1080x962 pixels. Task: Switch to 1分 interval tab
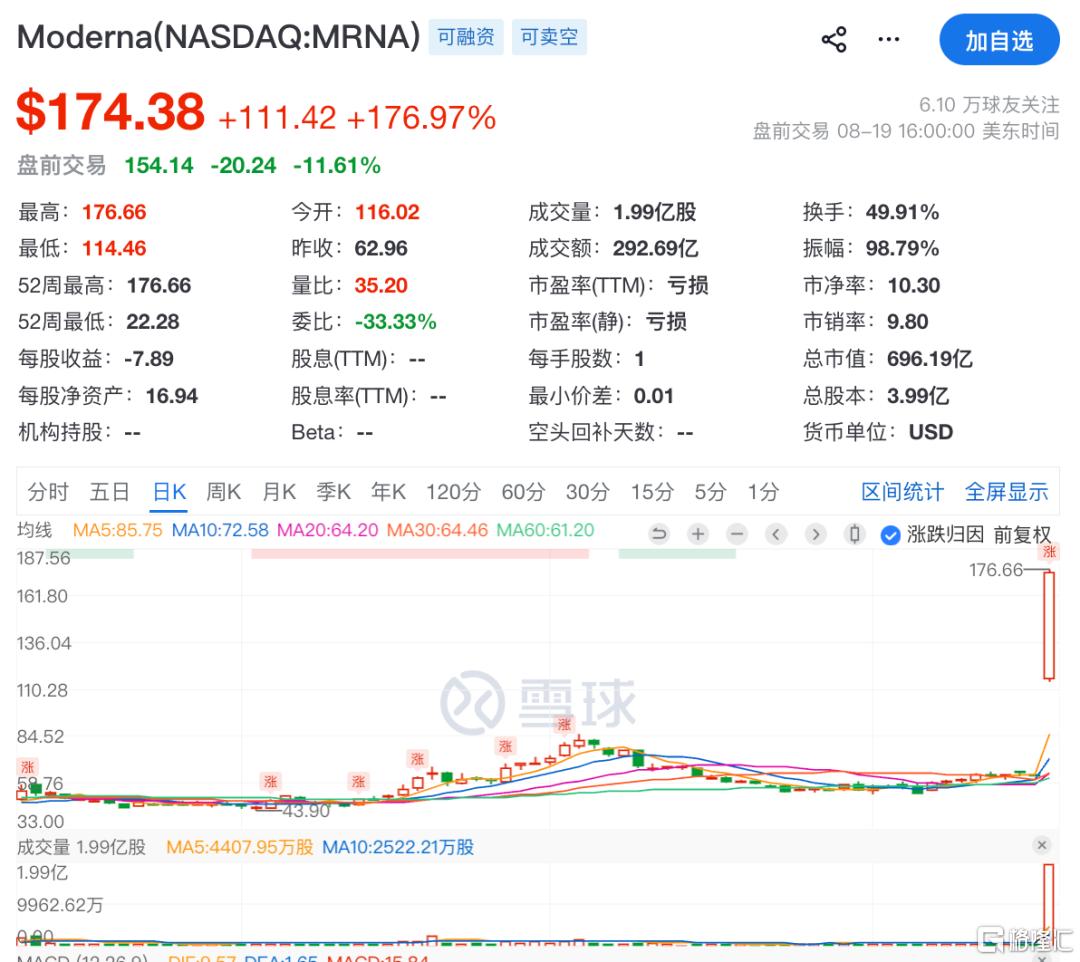tap(763, 492)
